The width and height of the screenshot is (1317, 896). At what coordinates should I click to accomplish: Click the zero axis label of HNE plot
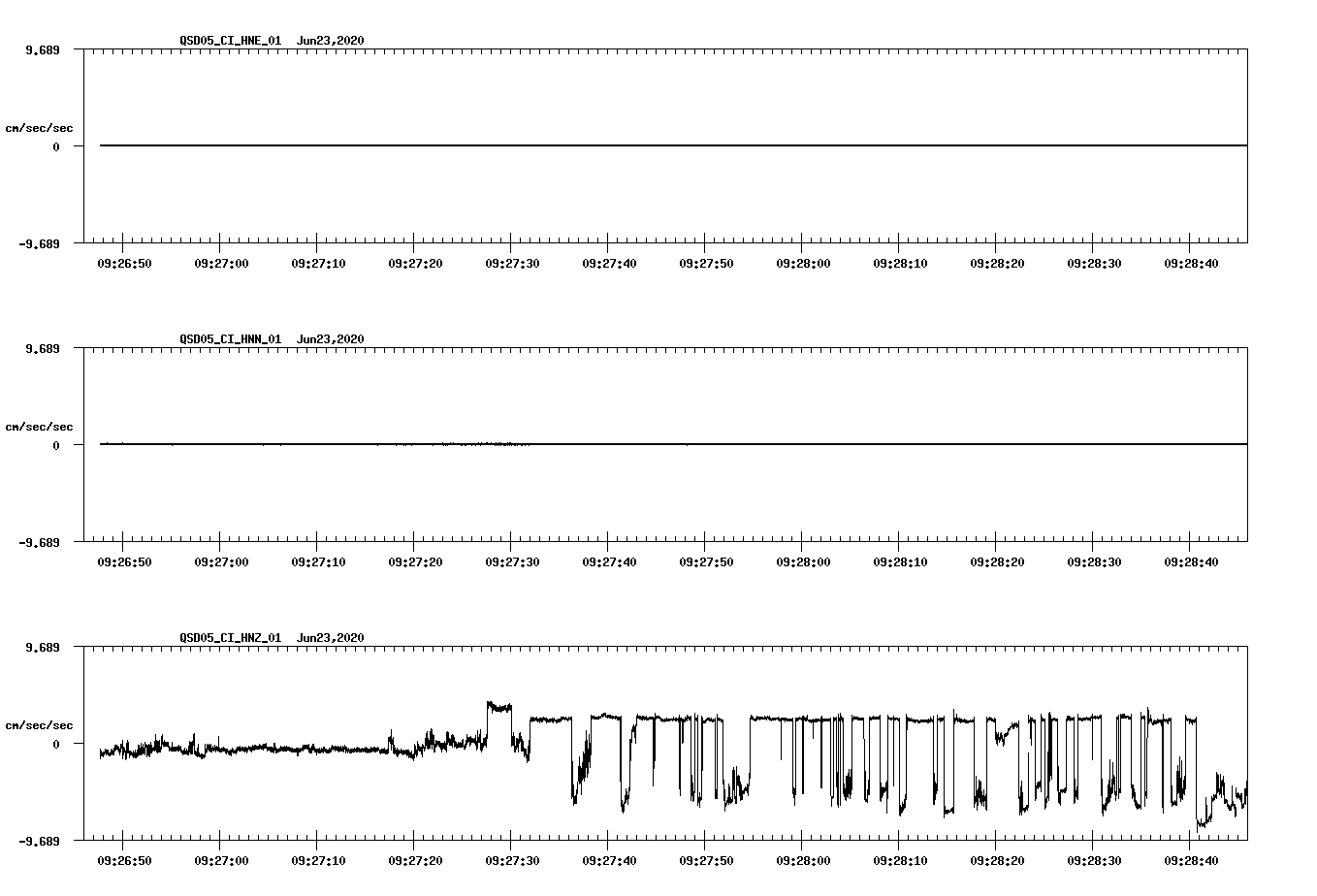pyautogui.click(x=56, y=147)
